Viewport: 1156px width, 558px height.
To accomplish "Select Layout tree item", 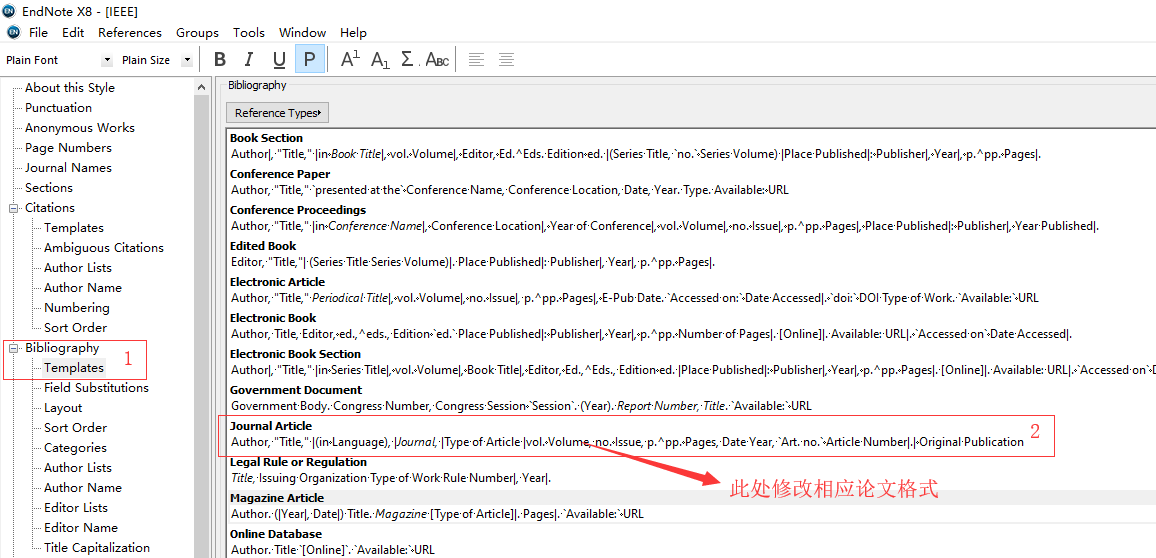I will tap(63, 408).
